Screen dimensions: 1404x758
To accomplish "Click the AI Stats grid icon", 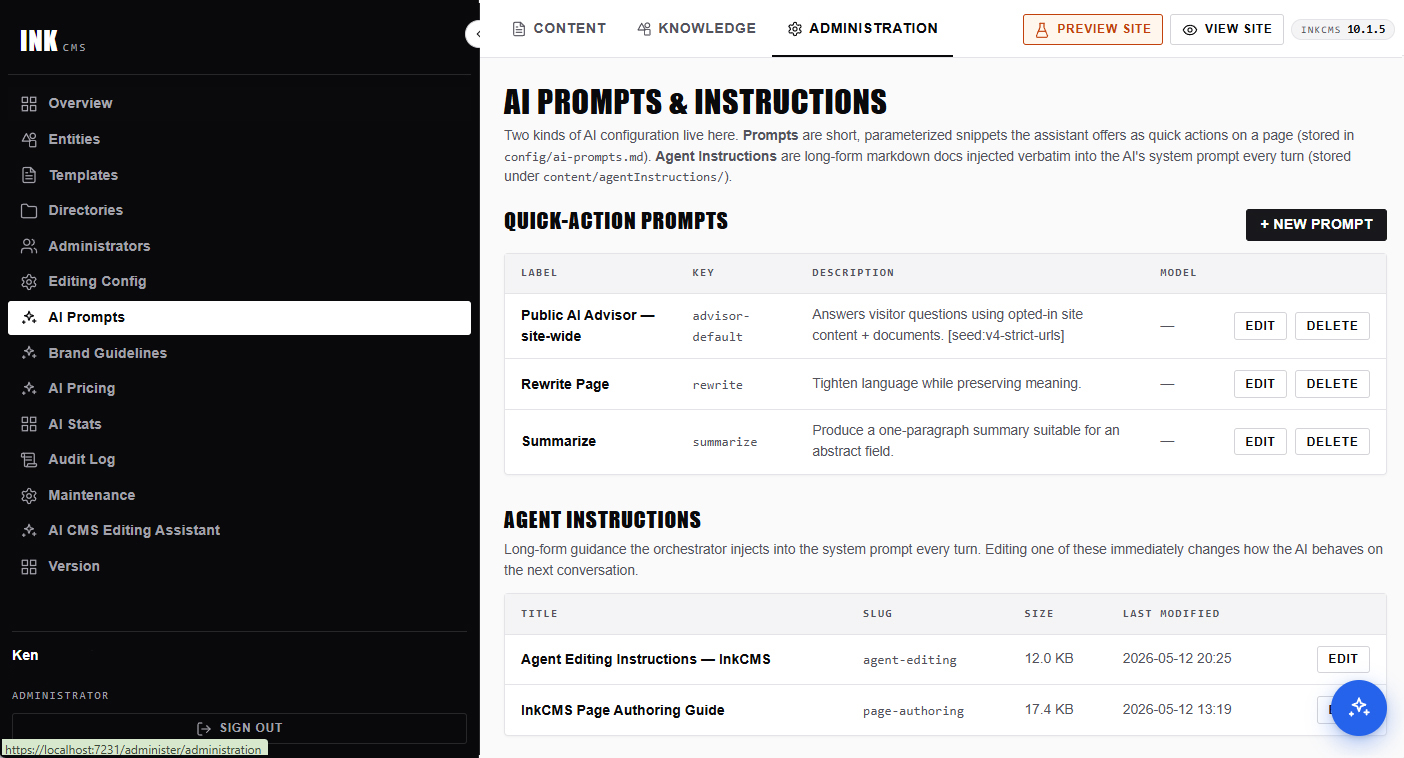I will click(29, 424).
